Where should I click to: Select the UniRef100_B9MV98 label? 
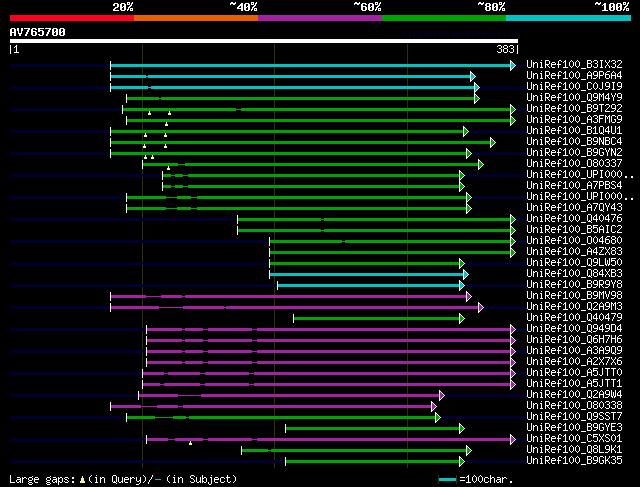tap(574, 296)
